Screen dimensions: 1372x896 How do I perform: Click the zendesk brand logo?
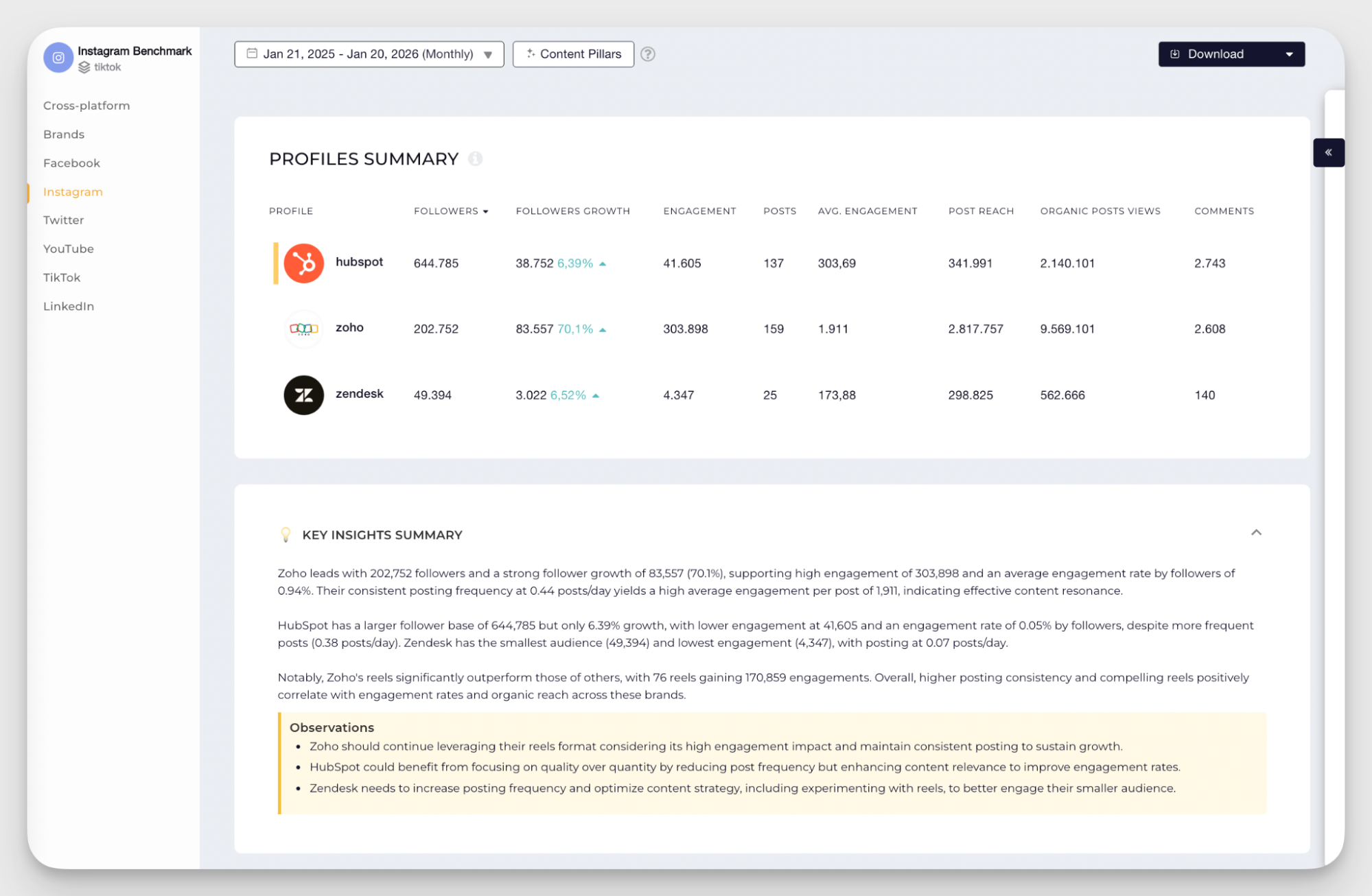(303, 395)
